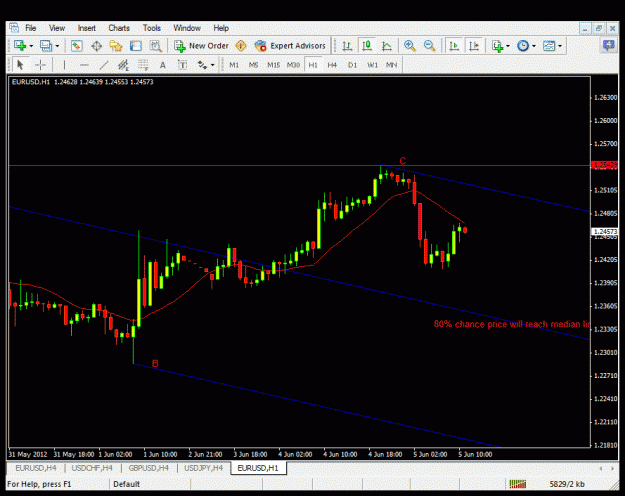
Task: Switch to the USDJPY,H4 chart tab
Action: click(x=203, y=468)
